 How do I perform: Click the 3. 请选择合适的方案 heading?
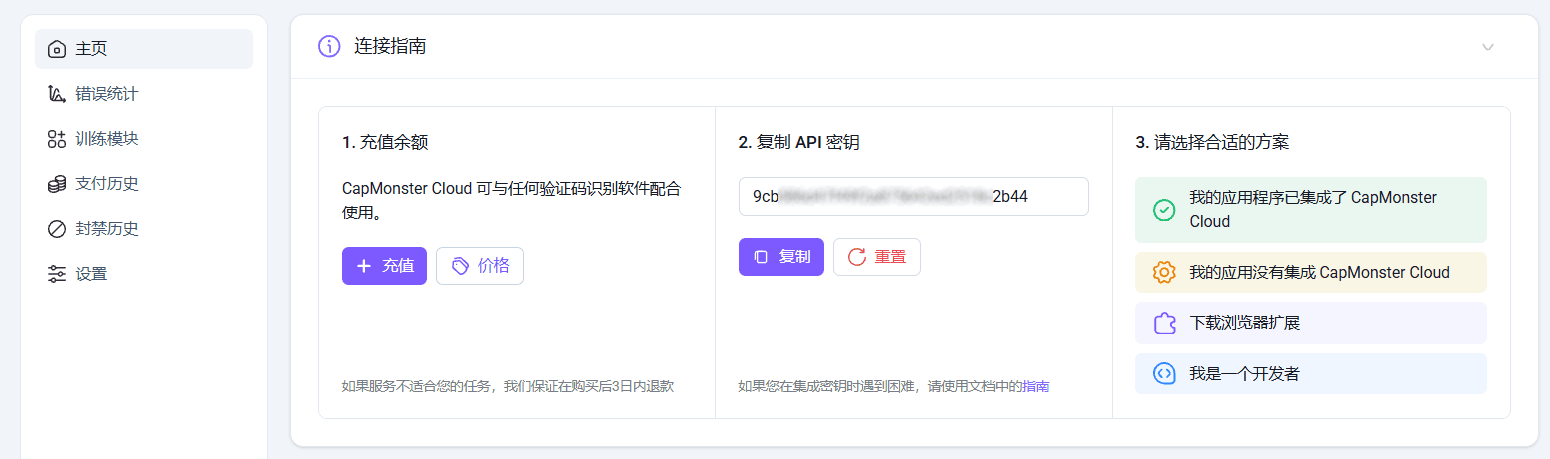(1212, 143)
